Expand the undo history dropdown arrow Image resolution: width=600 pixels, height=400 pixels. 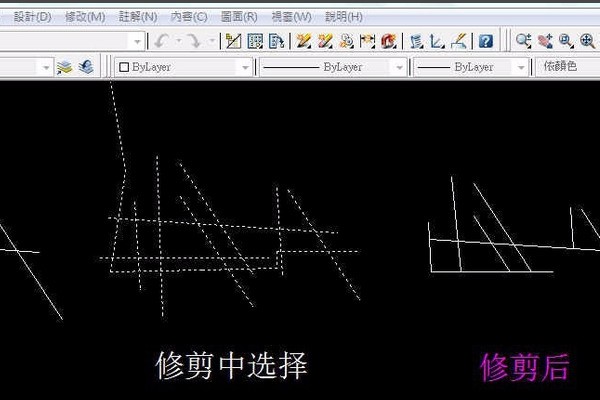coord(177,41)
